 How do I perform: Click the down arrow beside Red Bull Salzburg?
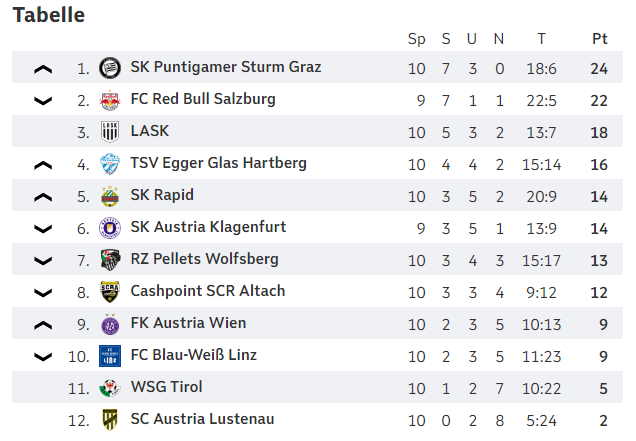(43, 101)
